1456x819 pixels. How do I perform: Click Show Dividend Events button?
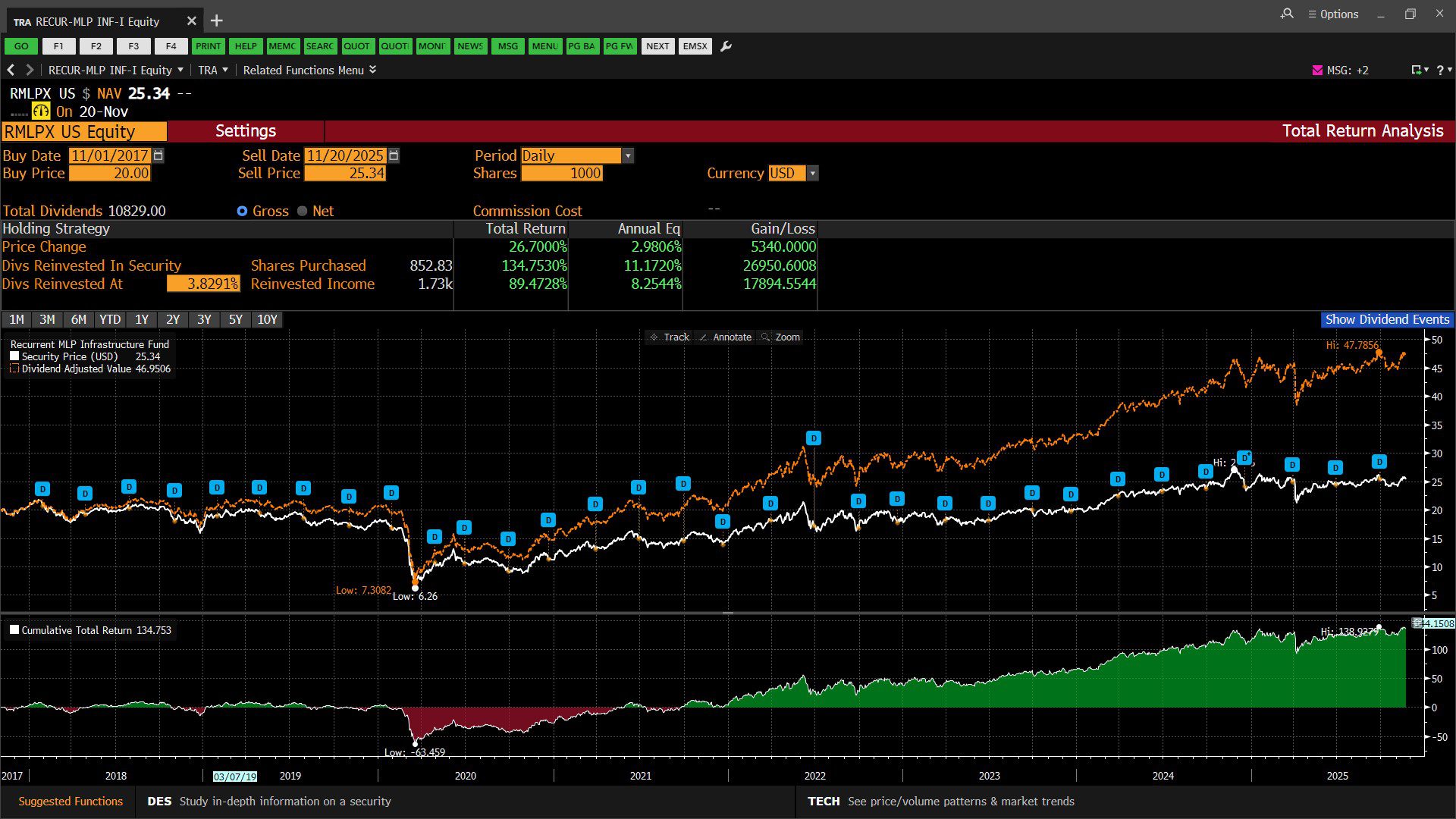(x=1386, y=320)
